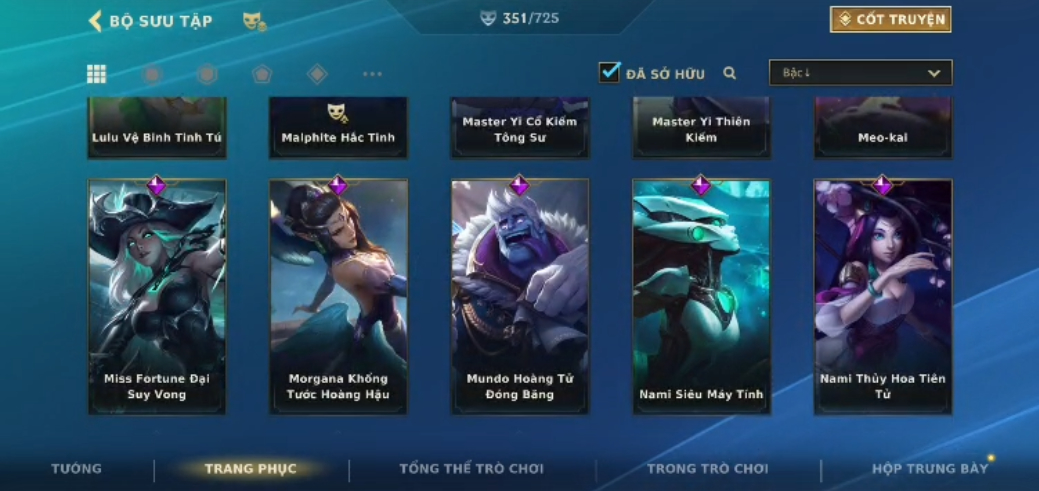The width and height of the screenshot is (1039, 491).
Task: Open the magnifier search icon
Action: (x=730, y=73)
